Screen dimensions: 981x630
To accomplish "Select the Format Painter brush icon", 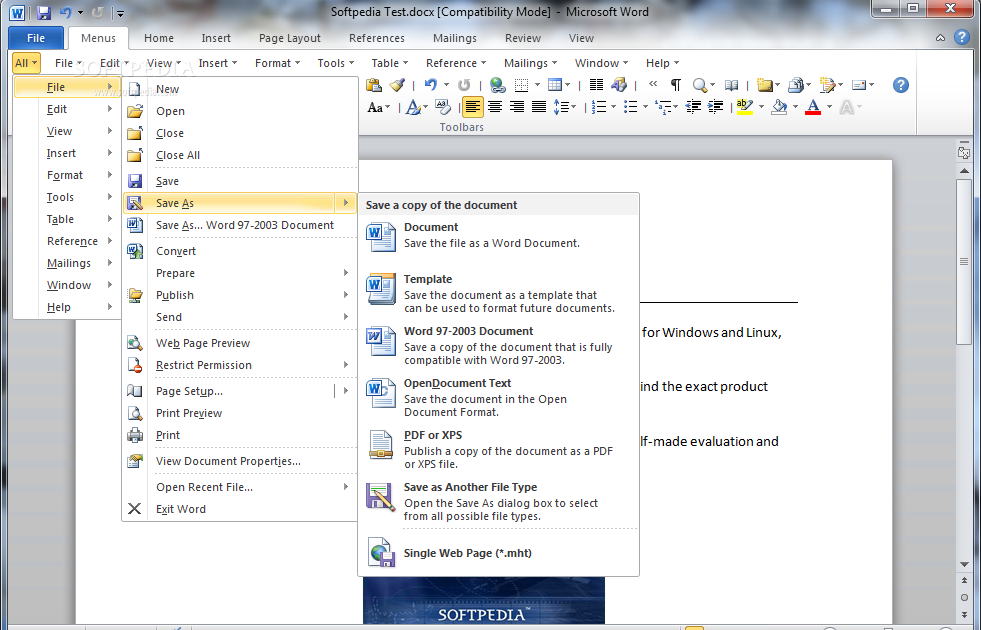I will click(x=397, y=85).
